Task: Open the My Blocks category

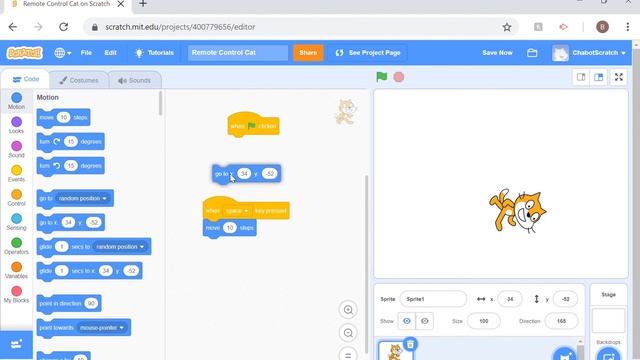Action: [x=16, y=294]
